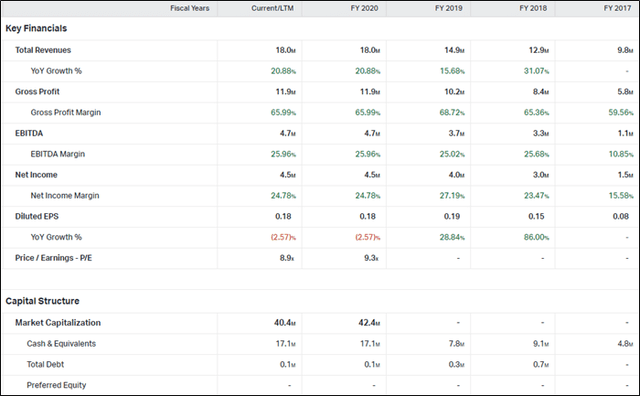
Task: Click the FY 2019 column header
Action: point(449,8)
